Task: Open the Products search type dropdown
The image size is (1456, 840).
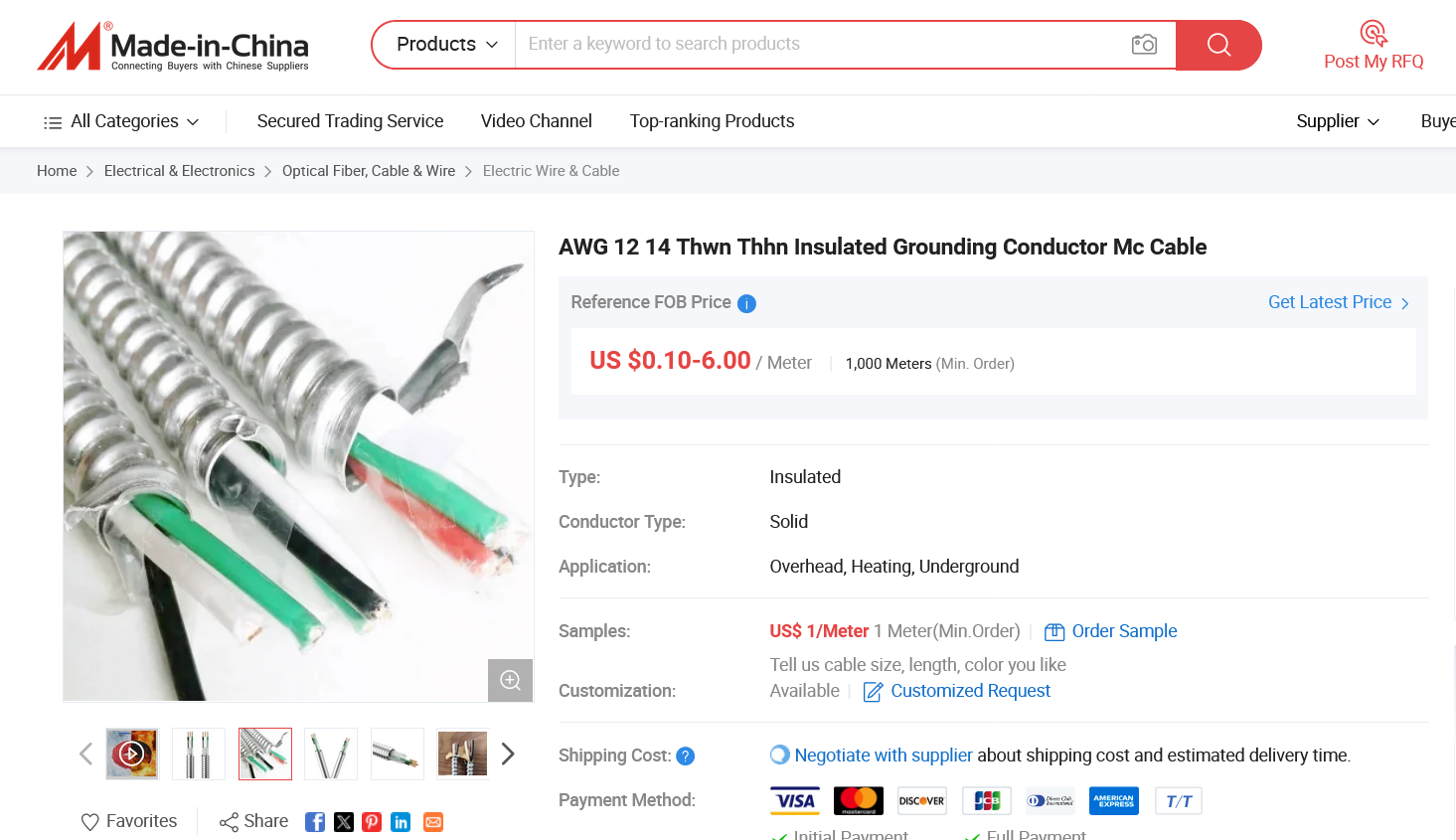Action: pyautogui.click(x=446, y=45)
